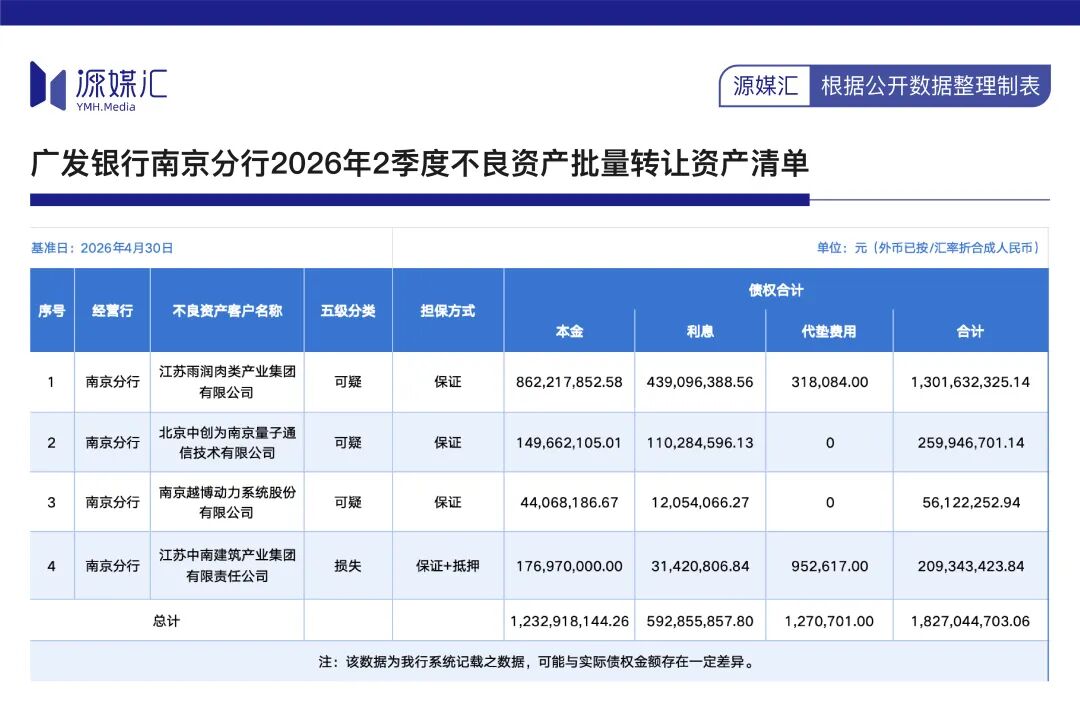The height and width of the screenshot is (712, 1080).
Task: Select 北京中创为南京量子通信技术有限公司 customer name
Action: 227,442
